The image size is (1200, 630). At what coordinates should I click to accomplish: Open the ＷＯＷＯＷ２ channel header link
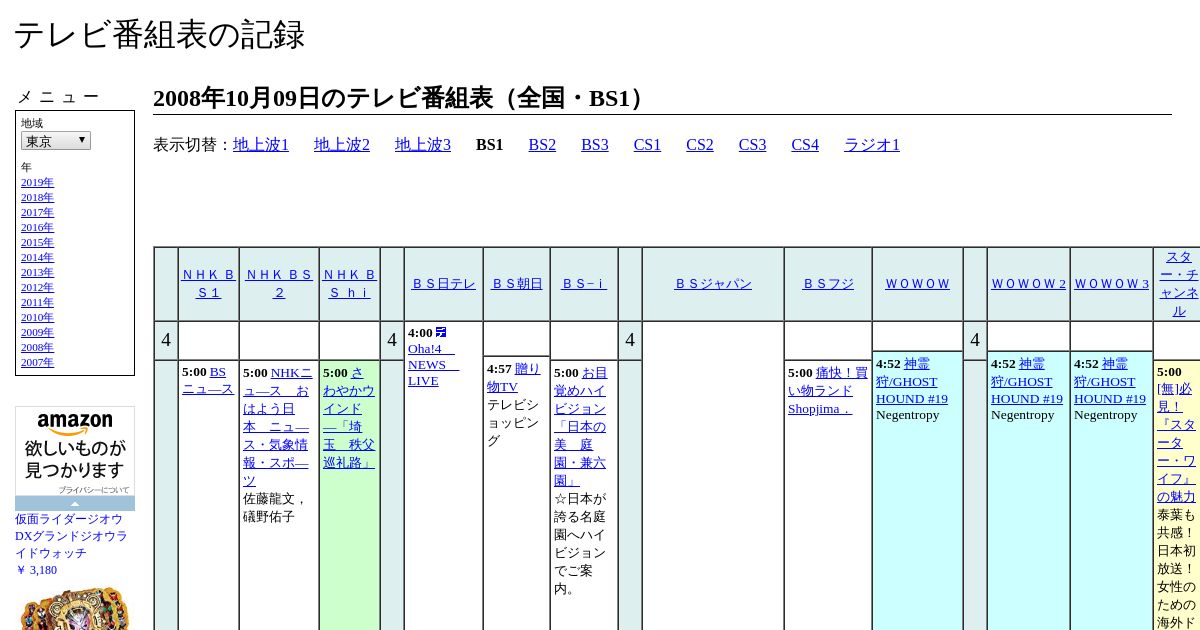coord(1028,284)
